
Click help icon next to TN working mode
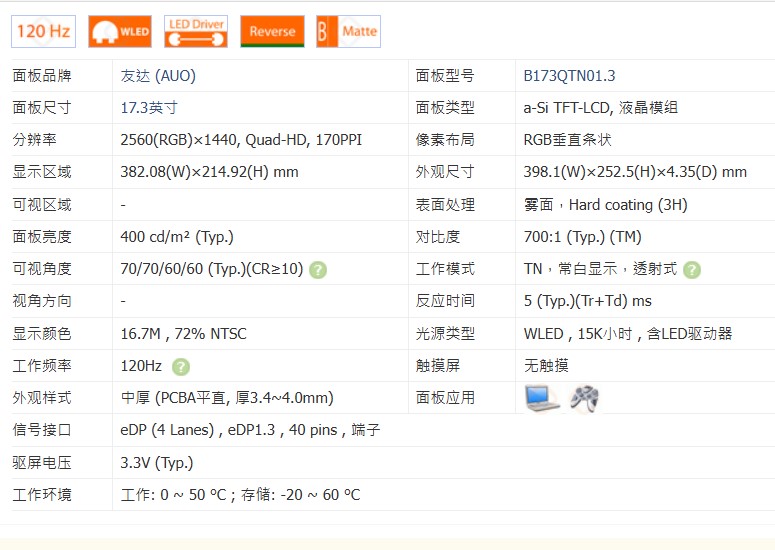[x=692, y=269]
